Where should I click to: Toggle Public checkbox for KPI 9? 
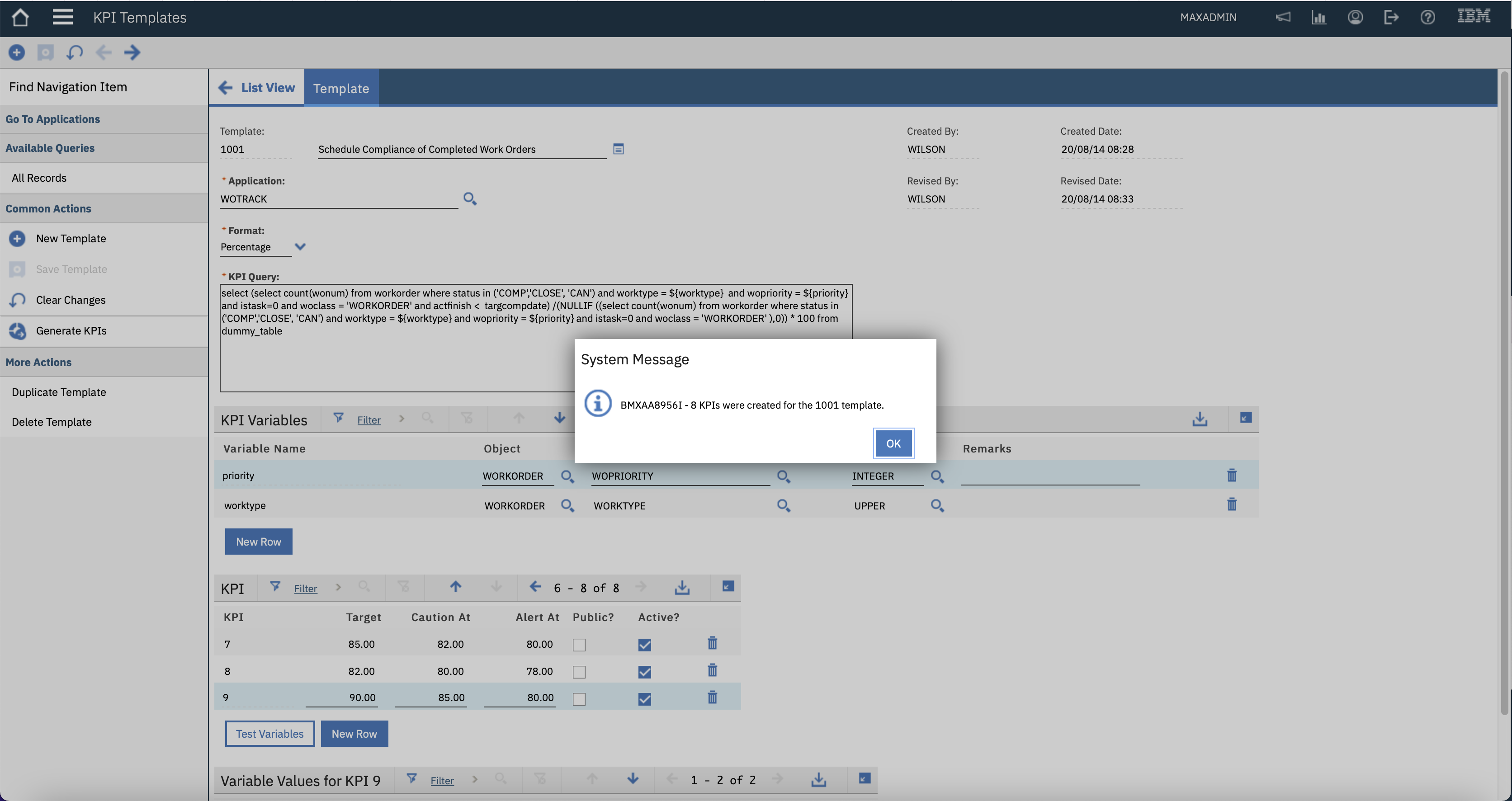(x=579, y=699)
